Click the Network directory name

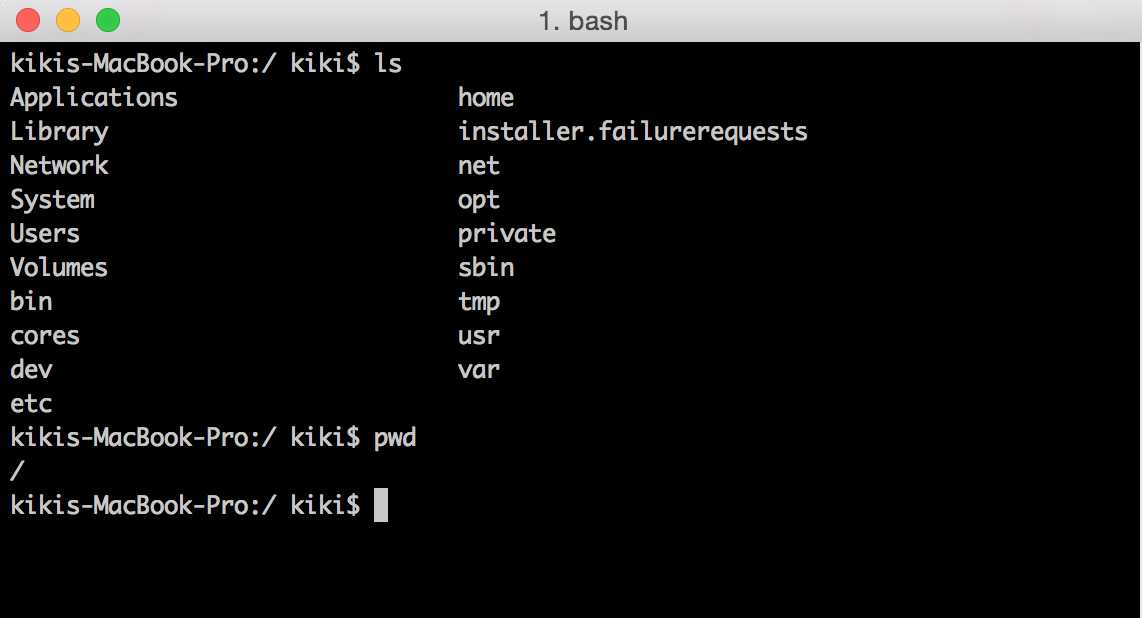tap(59, 165)
